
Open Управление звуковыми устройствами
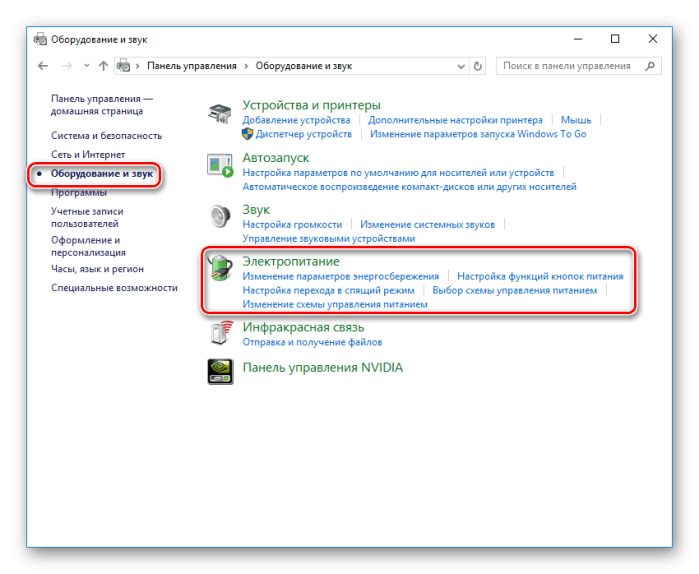coord(329,238)
